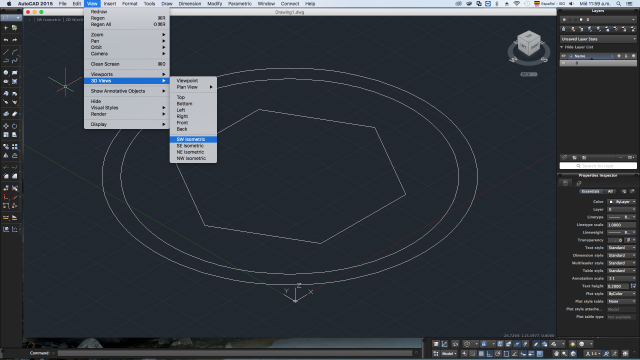Open the Properties Inspector current-selection tab icon
640x360 pixels.
pyautogui.click(x=565, y=183)
